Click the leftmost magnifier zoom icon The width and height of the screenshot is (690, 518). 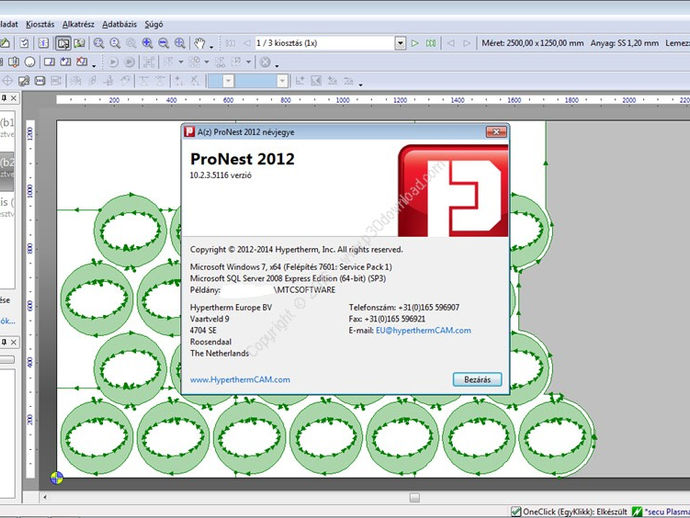[99, 43]
